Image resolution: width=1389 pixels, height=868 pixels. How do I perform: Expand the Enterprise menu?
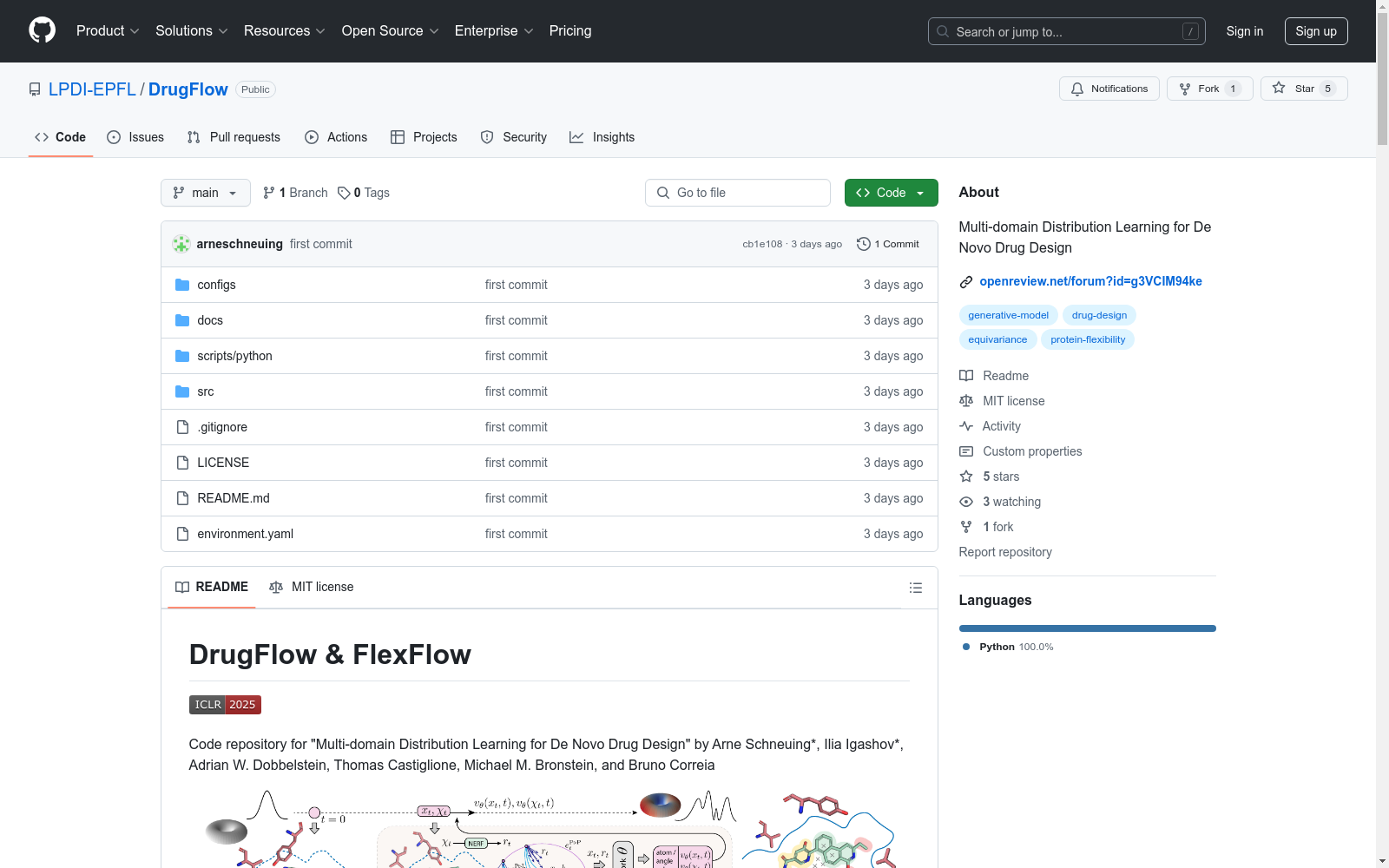point(494,31)
